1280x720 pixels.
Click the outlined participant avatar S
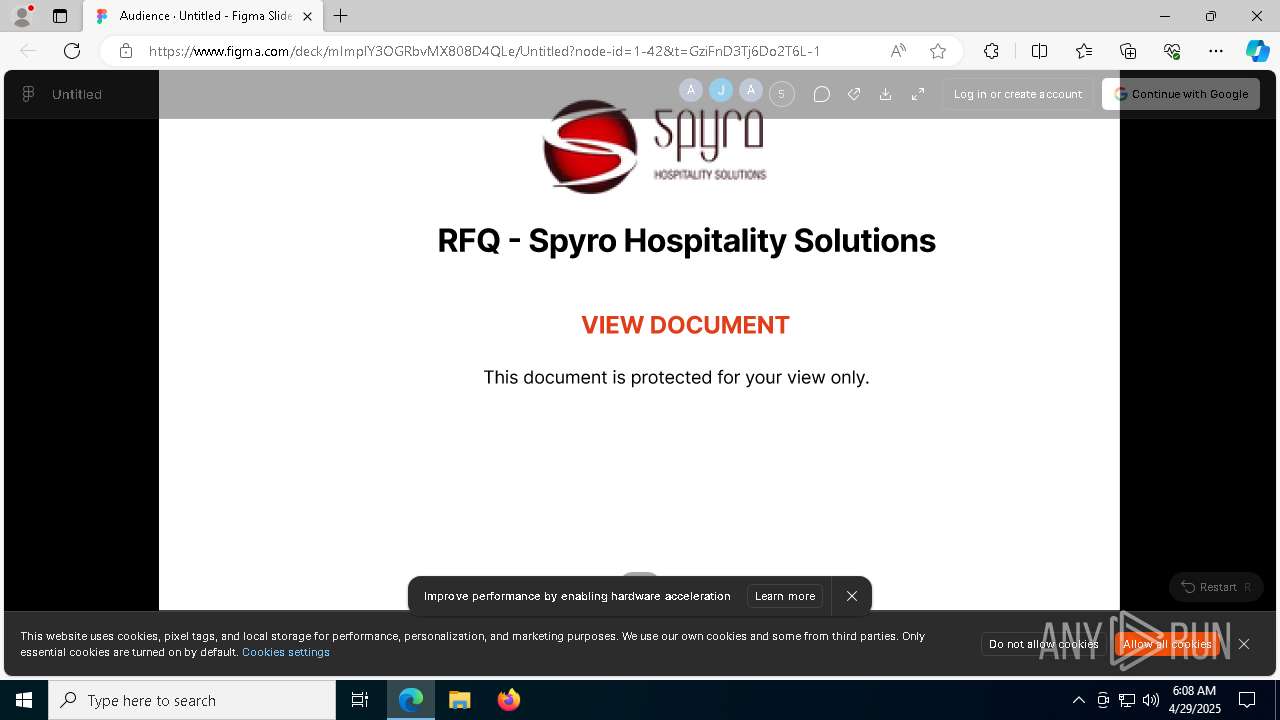tap(782, 94)
